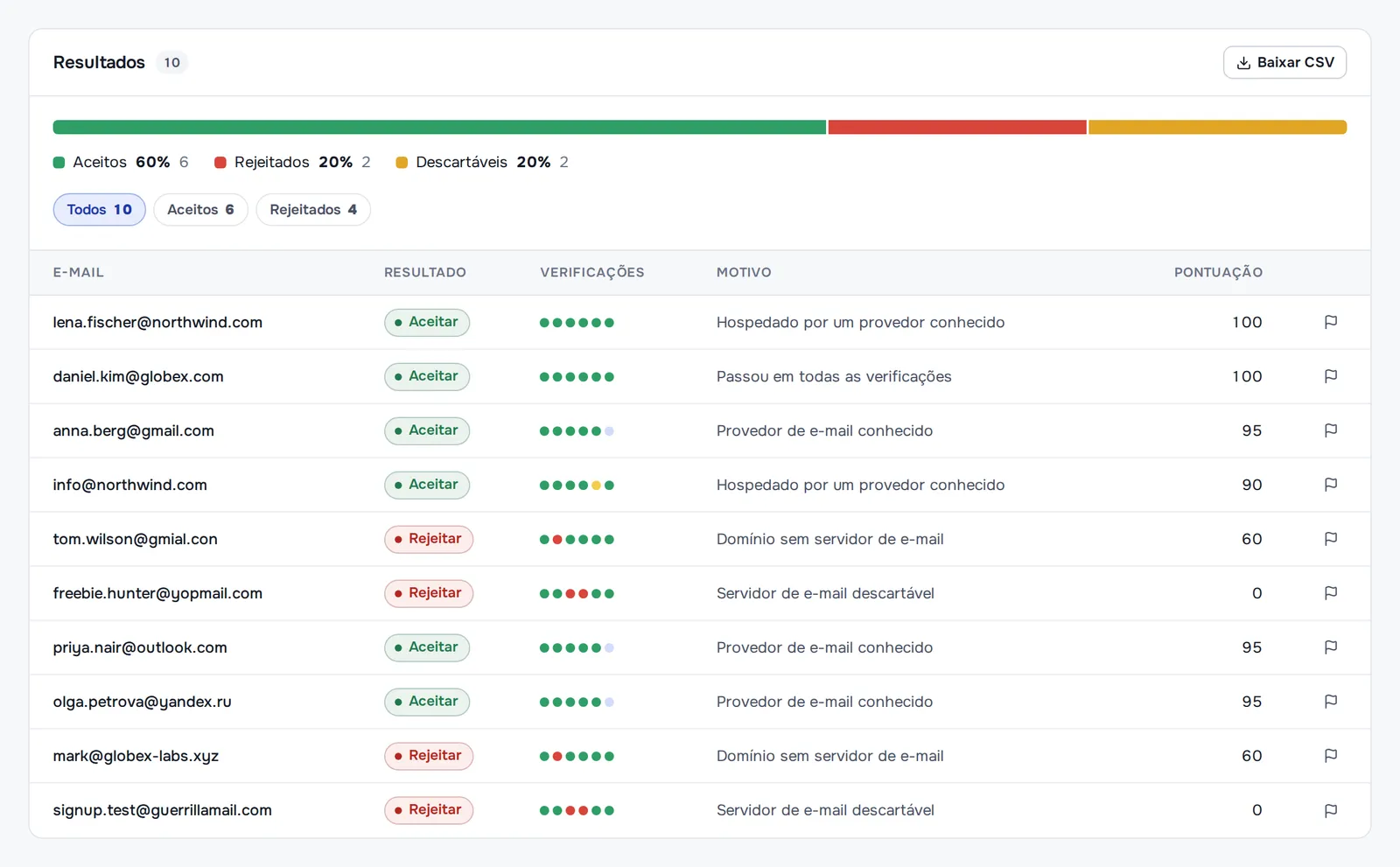The height and width of the screenshot is (867, 1400).
Task: Click the Resultados count badge 10
Action: 172,62
